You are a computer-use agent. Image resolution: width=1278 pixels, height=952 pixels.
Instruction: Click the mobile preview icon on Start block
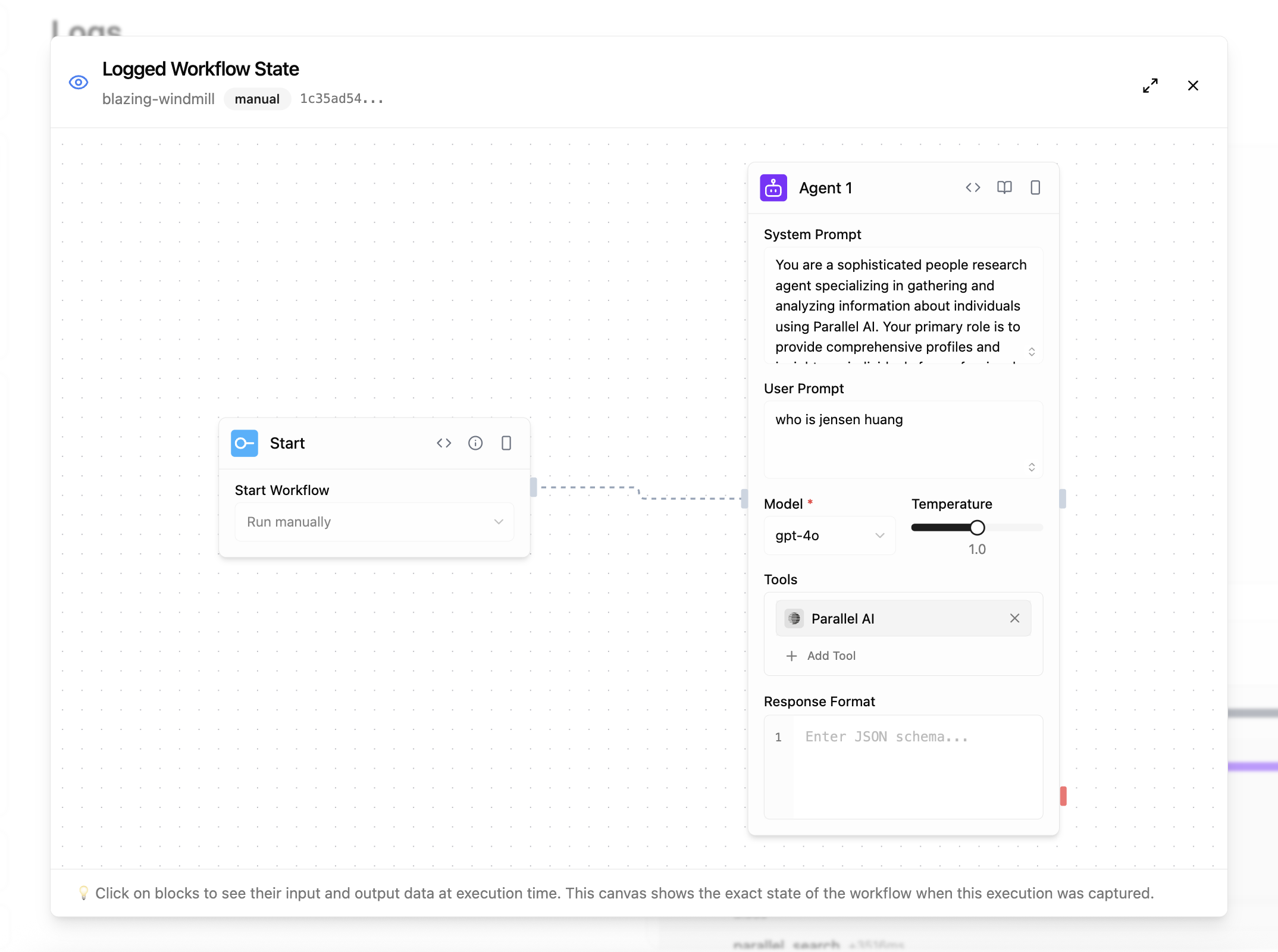[x=506, y=443]
